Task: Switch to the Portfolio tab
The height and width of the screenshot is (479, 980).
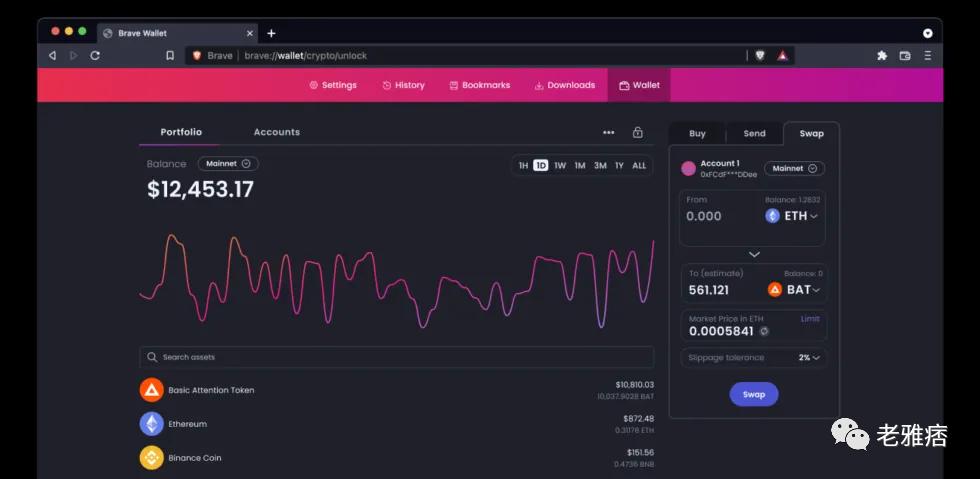Action: pos(181,132)
